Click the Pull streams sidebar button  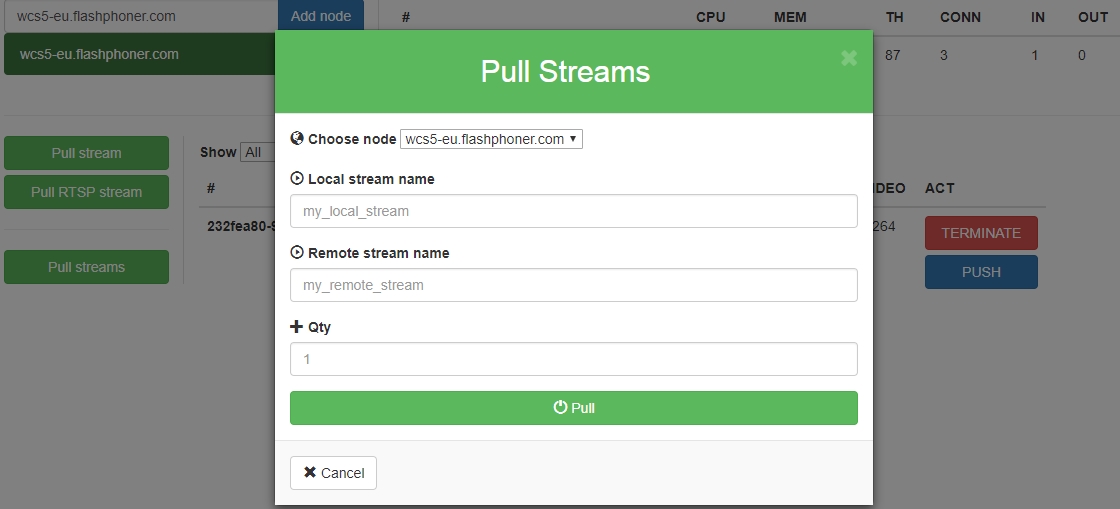[x=86, y=267]
